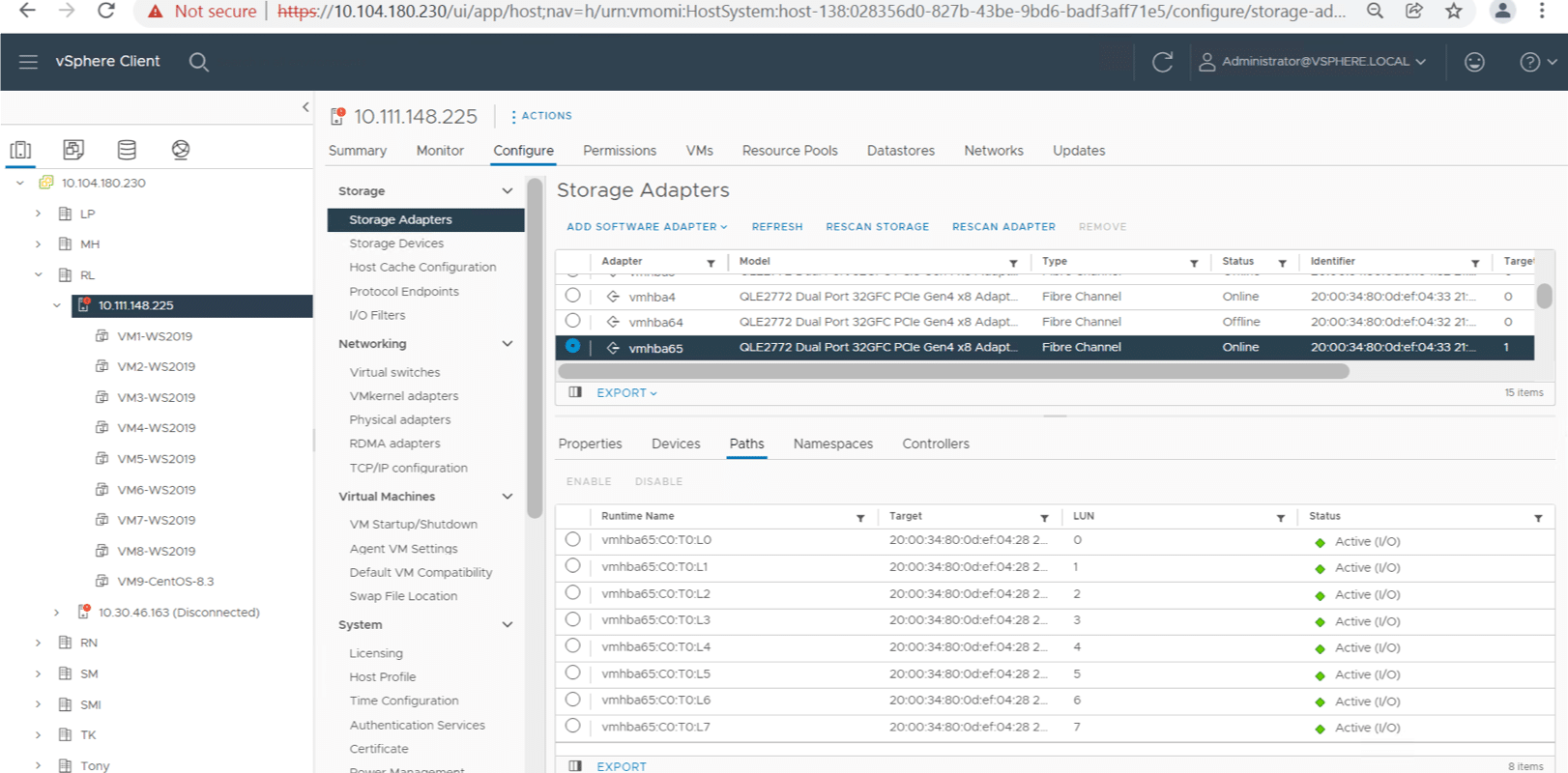
Task: Switch to the Datastores tab
Action: coord(901,151)
